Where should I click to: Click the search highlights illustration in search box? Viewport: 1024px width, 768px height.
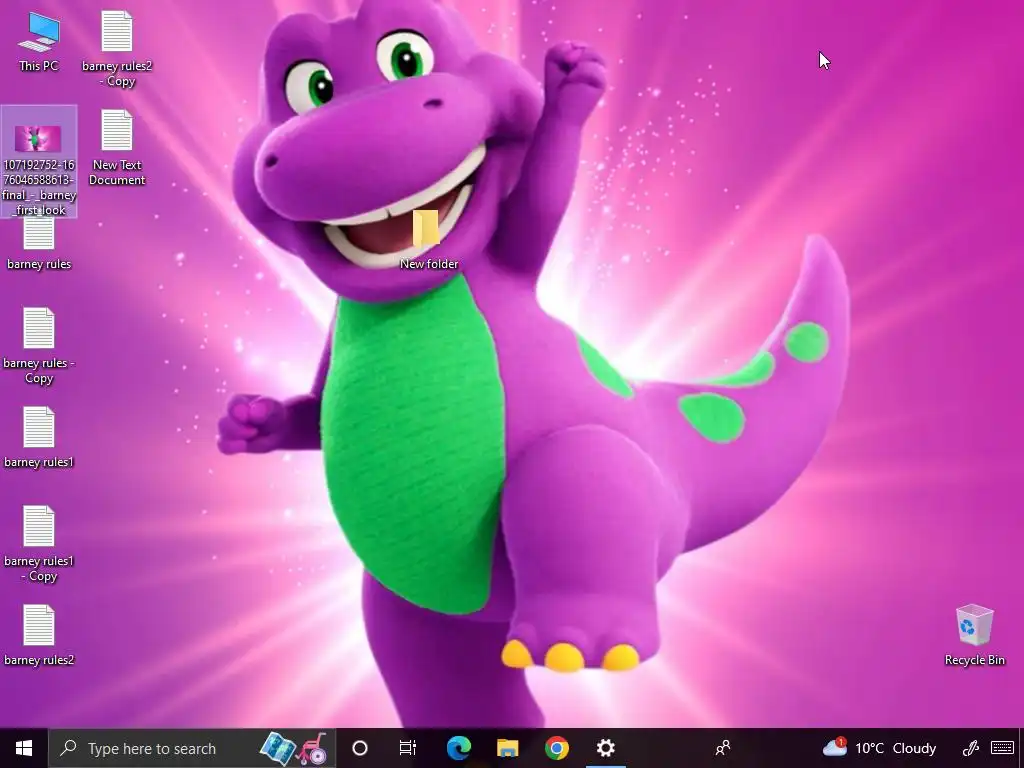pos(293,748)
